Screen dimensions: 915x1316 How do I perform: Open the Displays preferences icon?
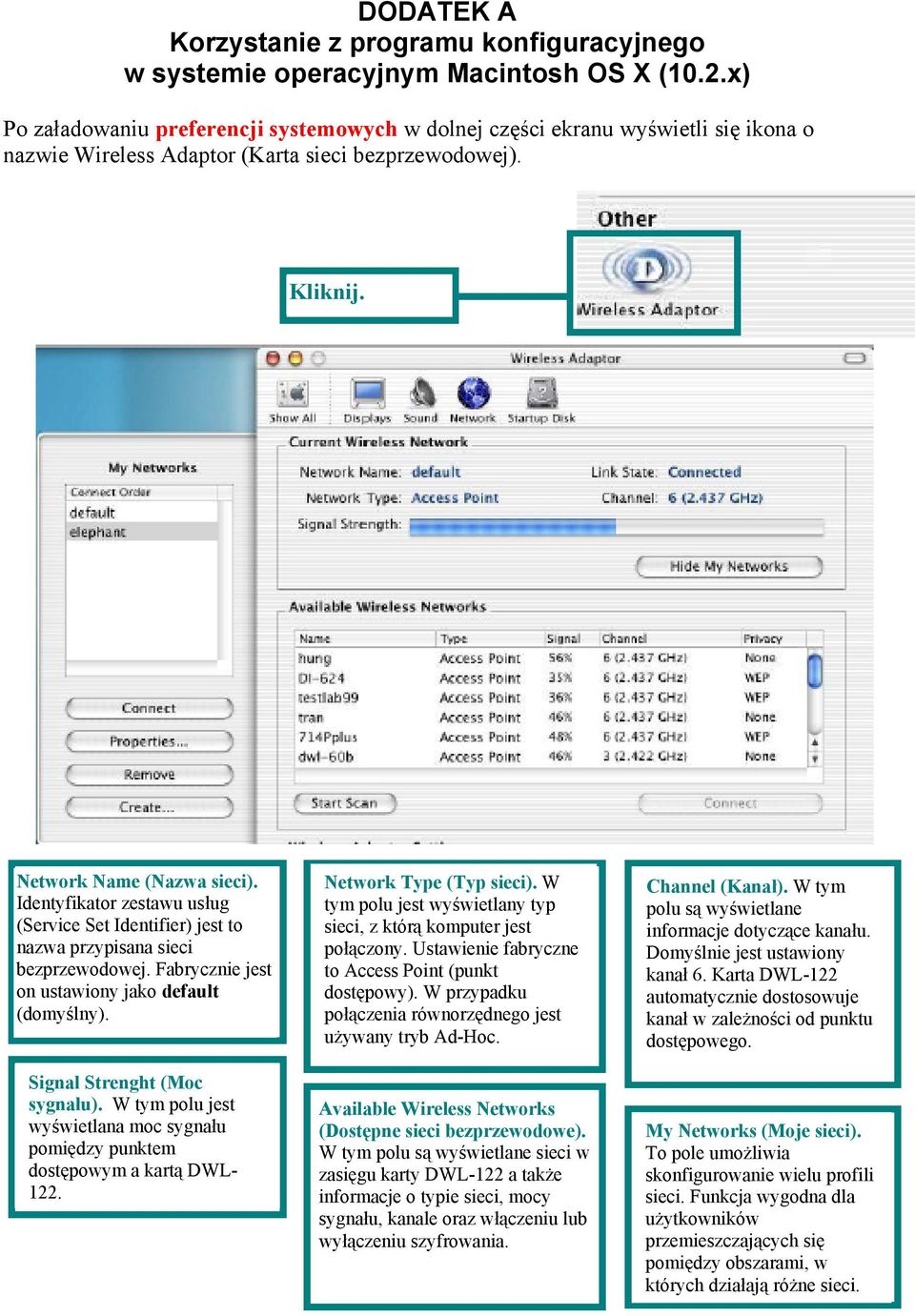[367, 401]
